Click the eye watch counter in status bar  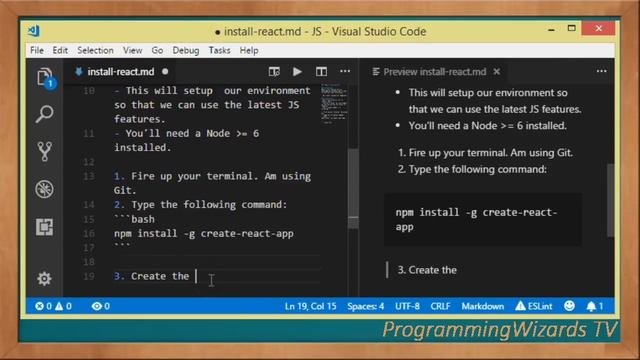click(x=101, y=306)
